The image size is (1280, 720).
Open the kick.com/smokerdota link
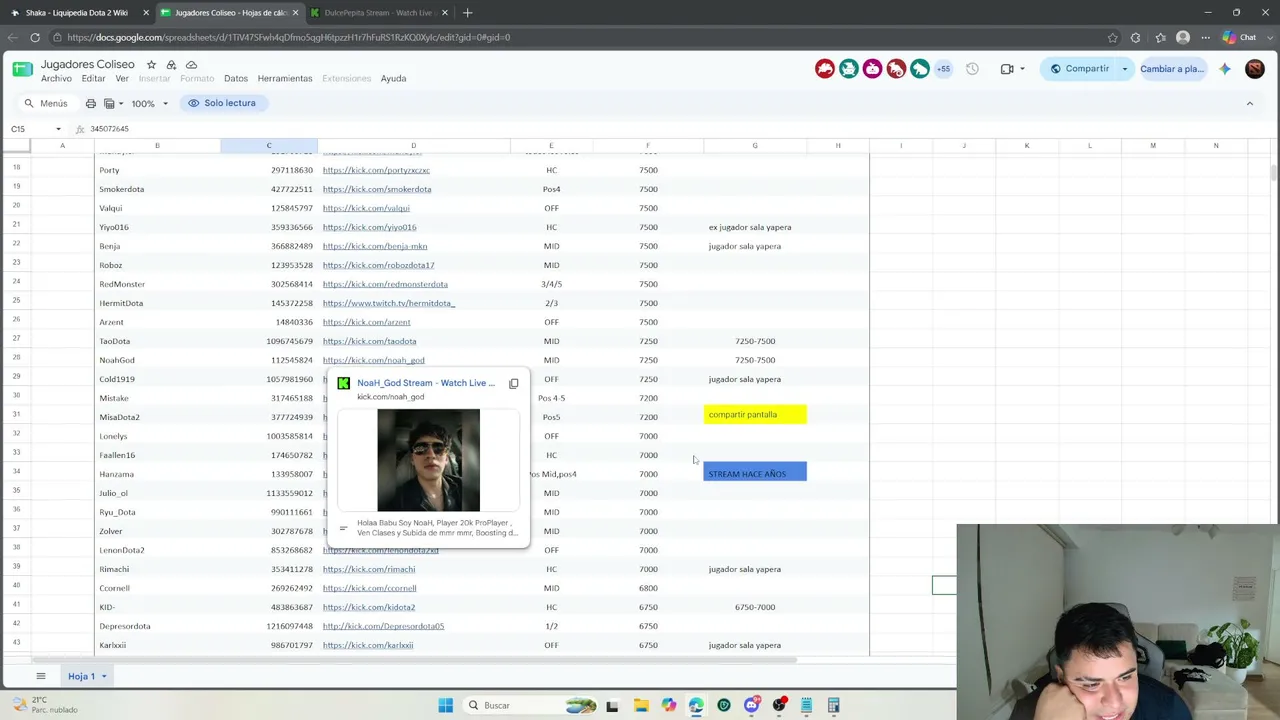point(377,189)
